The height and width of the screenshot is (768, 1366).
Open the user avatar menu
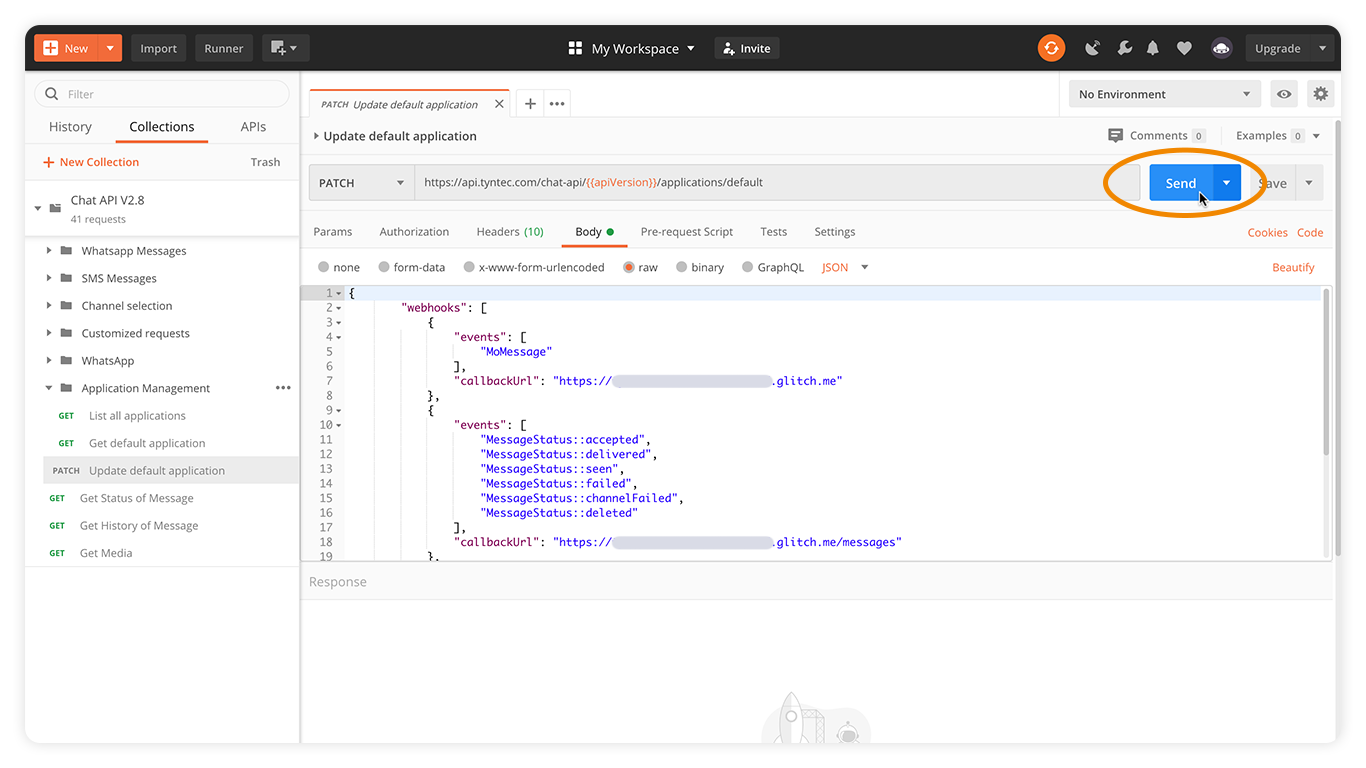(1221, 48)
